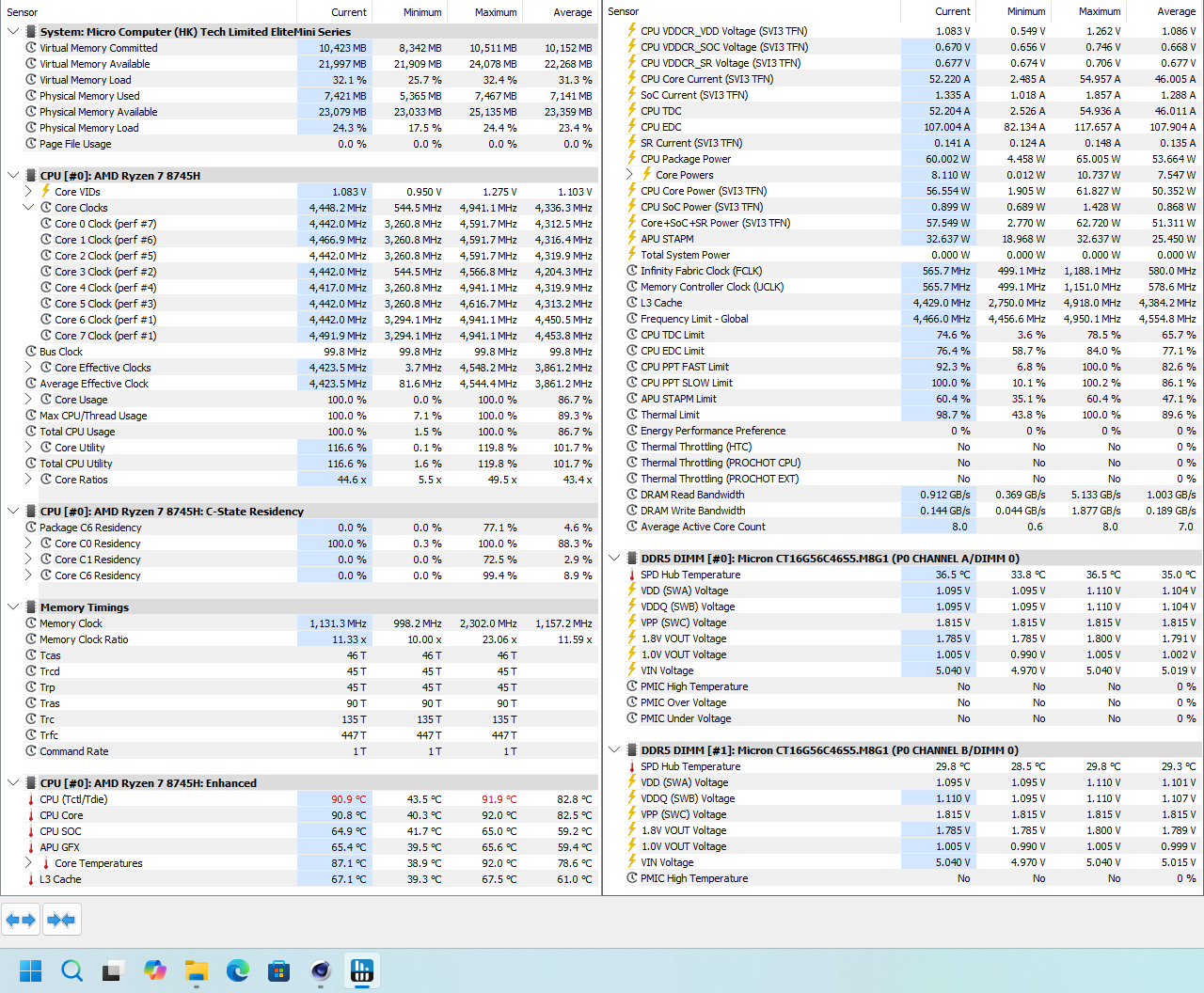Click the Current column header in the right pane
The width and height of the screenshot is (1204, 993).
click(939, 11)
